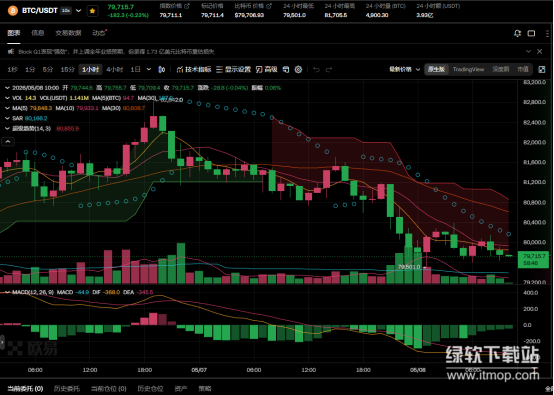The image size is (554, 395).
Task: Collapse the MACD(12,26,9) indicator chevron
Action: (7, 292)
